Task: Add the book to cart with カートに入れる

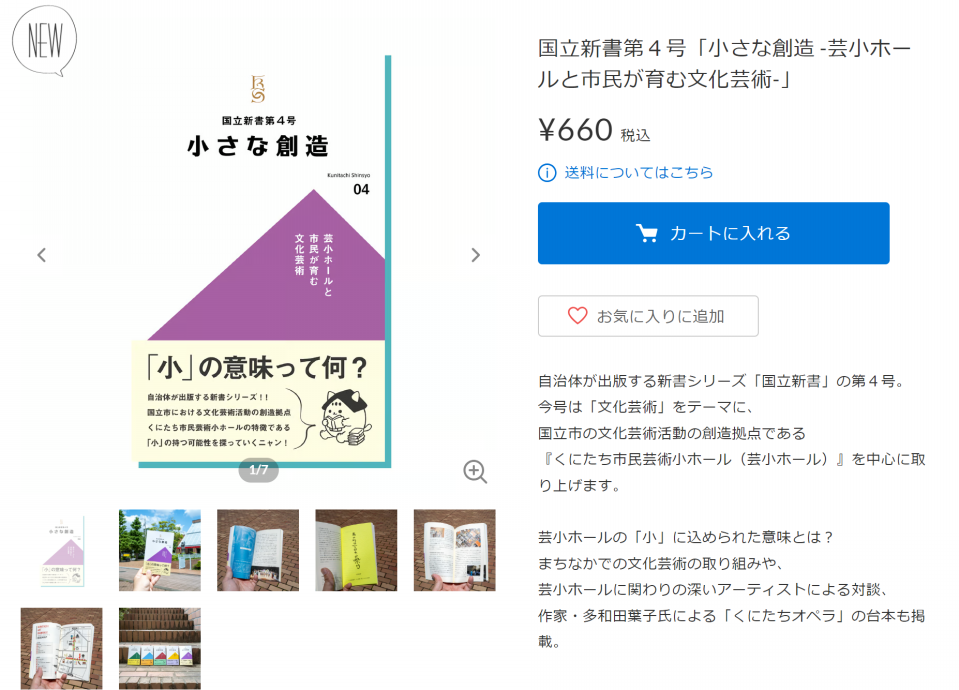Action: click(713, 233)
